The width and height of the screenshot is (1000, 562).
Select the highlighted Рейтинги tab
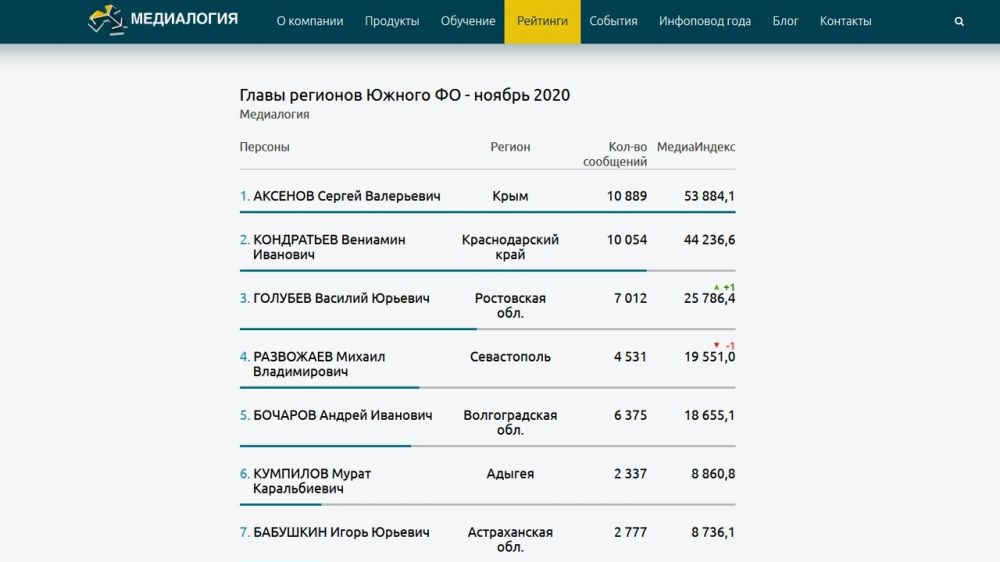coord(542,21)
